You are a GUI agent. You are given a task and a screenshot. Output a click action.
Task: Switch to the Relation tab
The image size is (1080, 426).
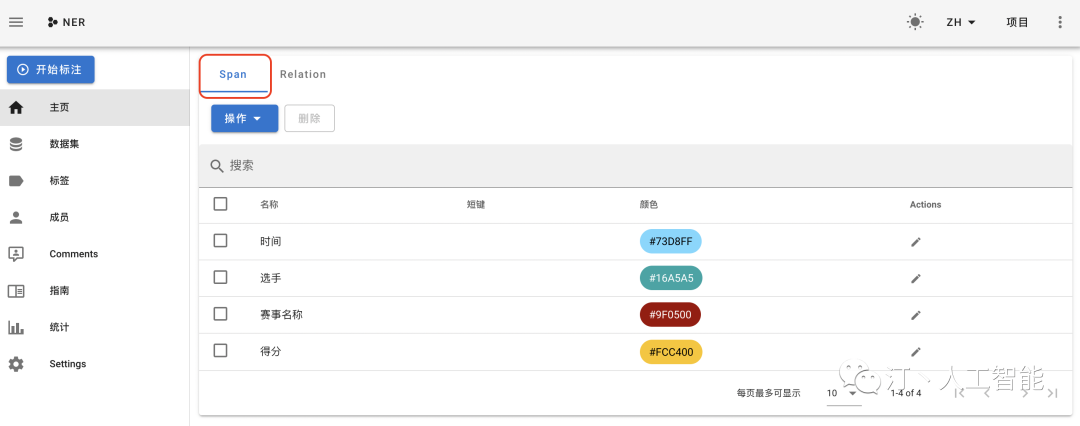point(303,74)
